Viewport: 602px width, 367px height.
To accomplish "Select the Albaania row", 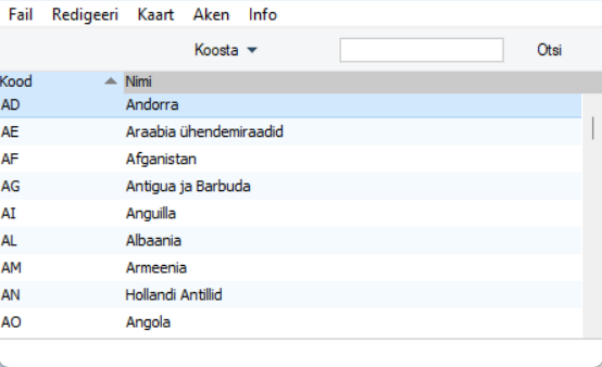I will click(291, 241).
